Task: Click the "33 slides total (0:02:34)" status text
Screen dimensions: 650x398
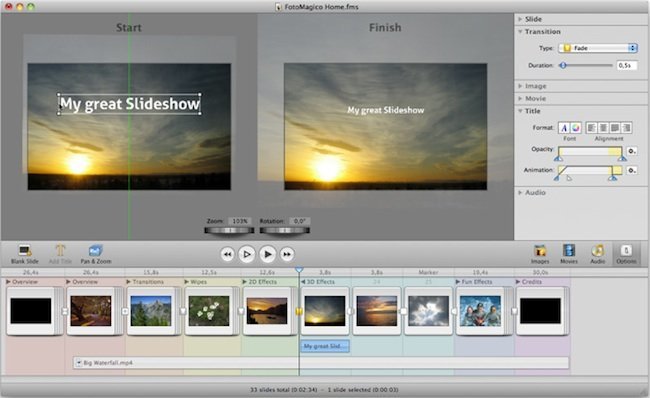Action: click(284, 390)
